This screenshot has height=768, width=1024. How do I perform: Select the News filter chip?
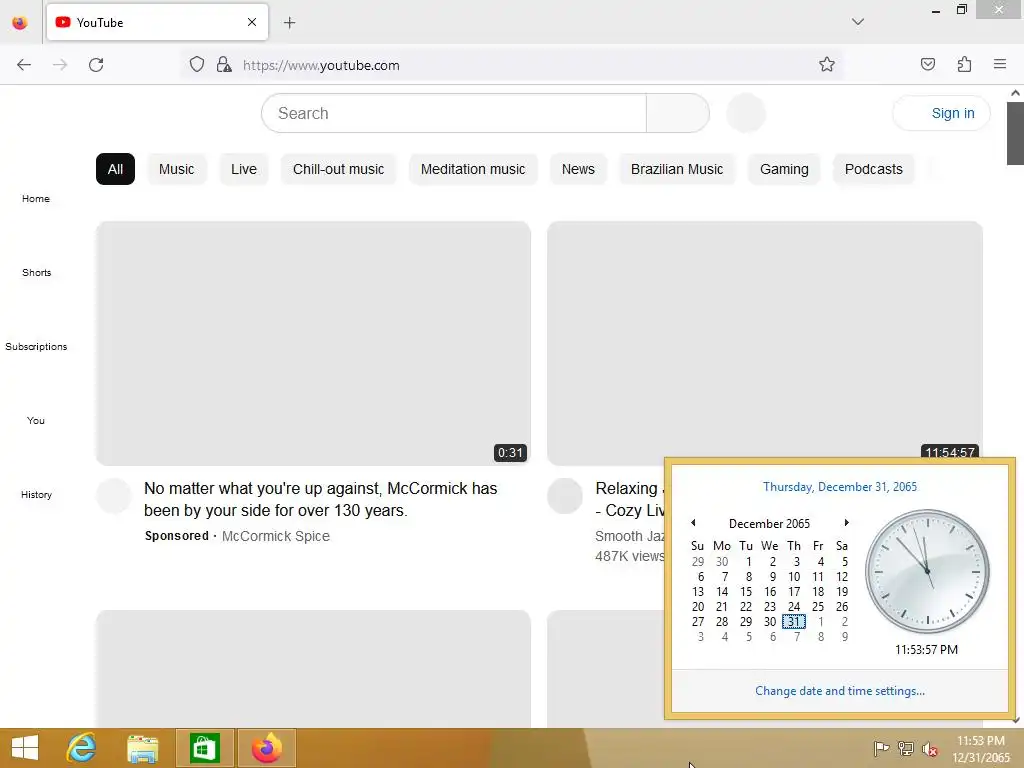click(x=578, y=169)
